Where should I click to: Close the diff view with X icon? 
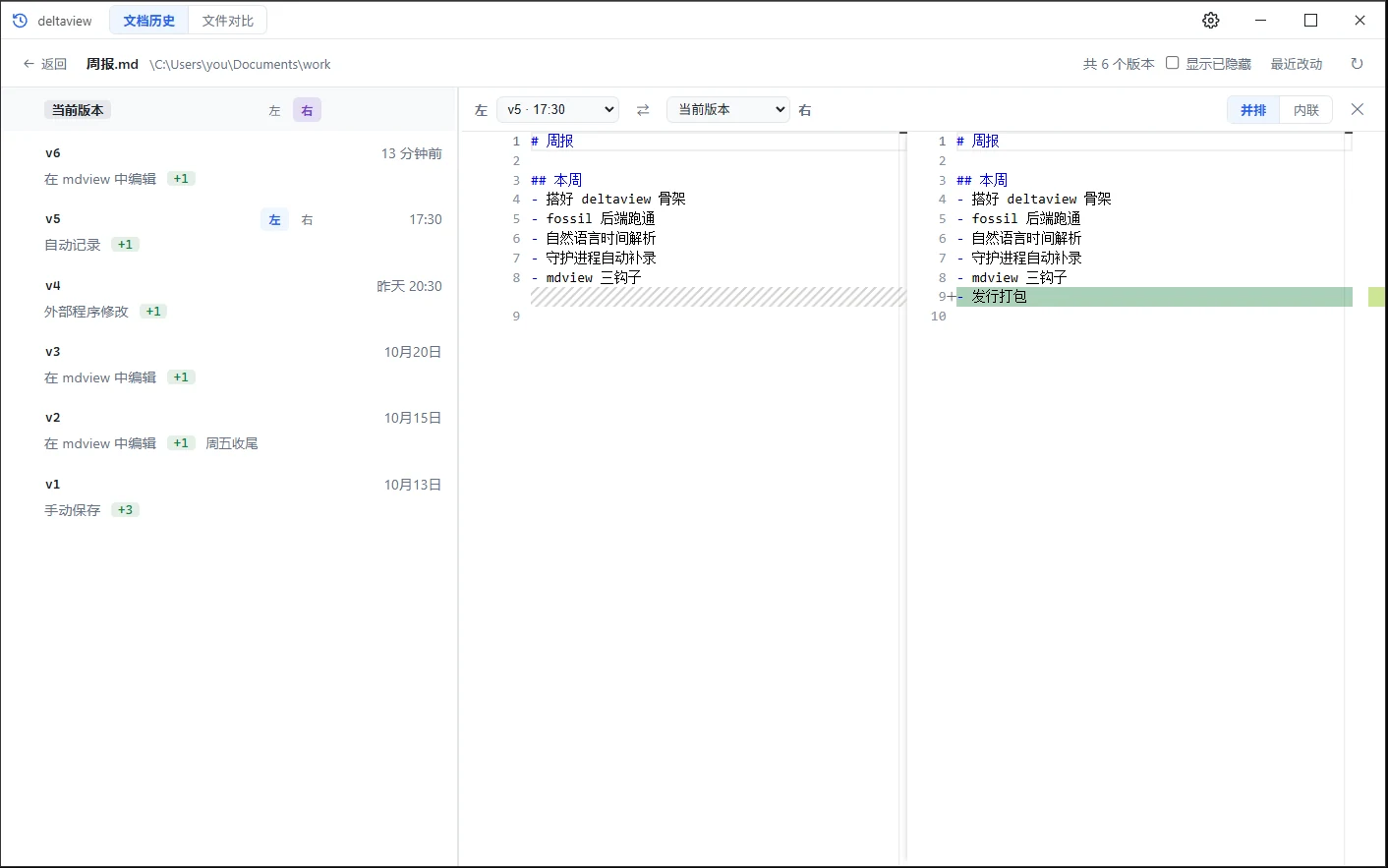click(x=1358, y=109)
